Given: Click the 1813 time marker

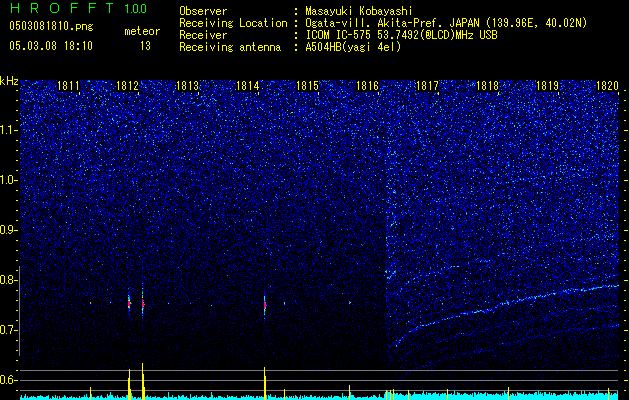Looking at the screenshot, I should (187, 86).
